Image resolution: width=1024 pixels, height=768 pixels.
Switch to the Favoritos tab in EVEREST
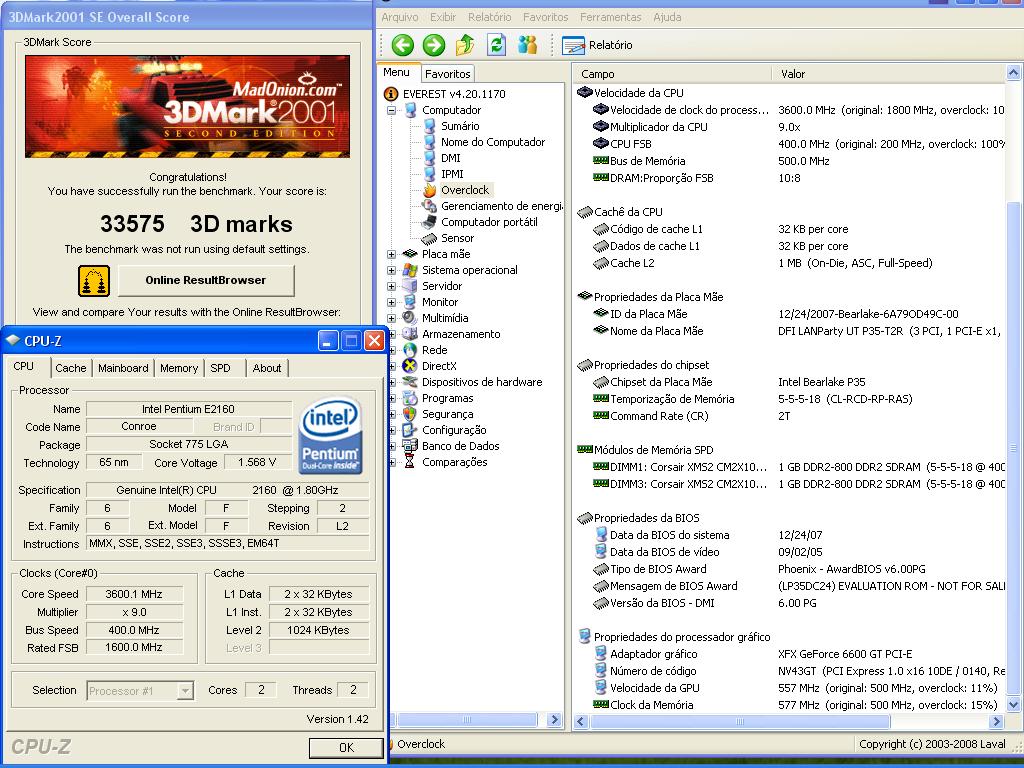point(447,74)
